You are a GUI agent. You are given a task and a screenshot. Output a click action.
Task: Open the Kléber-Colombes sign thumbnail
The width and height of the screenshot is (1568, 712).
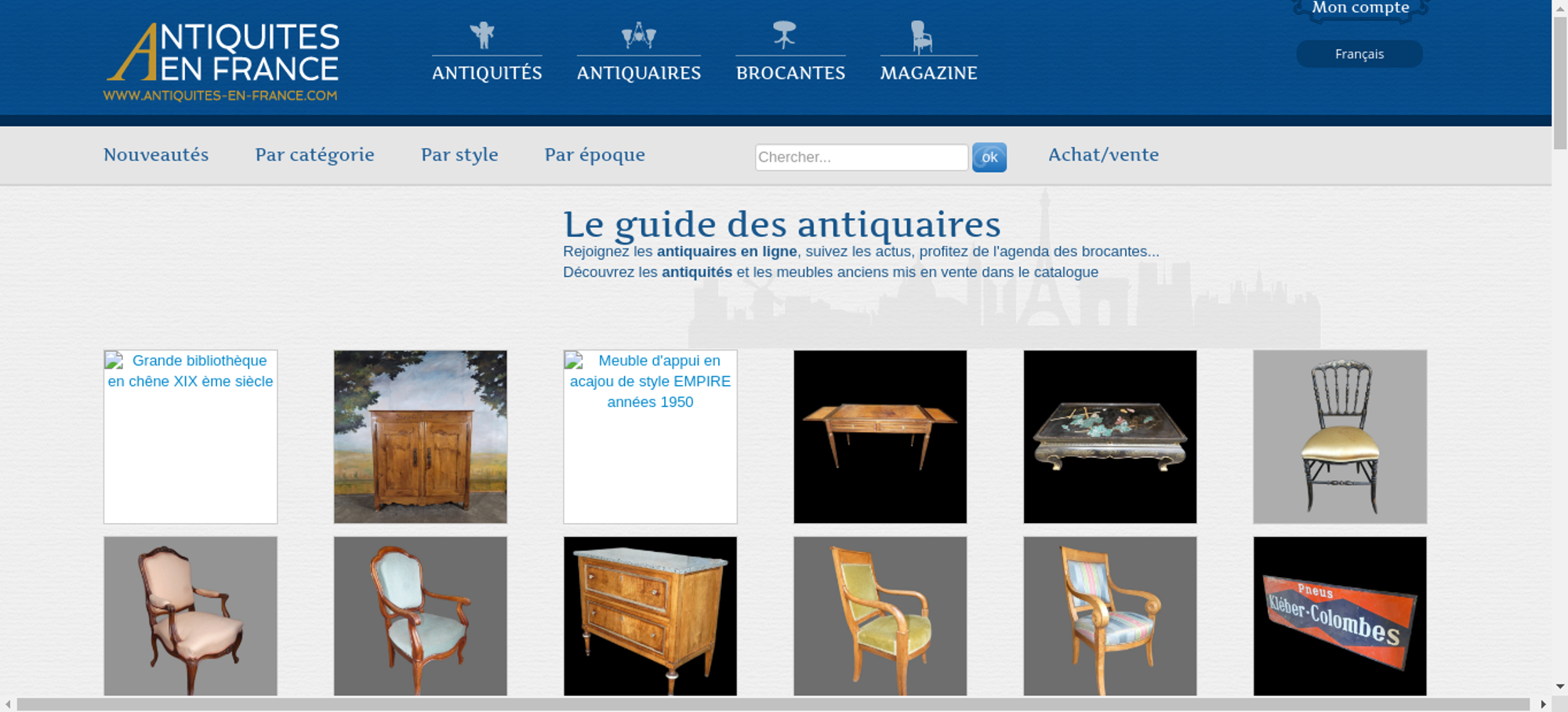(1339, 616)
